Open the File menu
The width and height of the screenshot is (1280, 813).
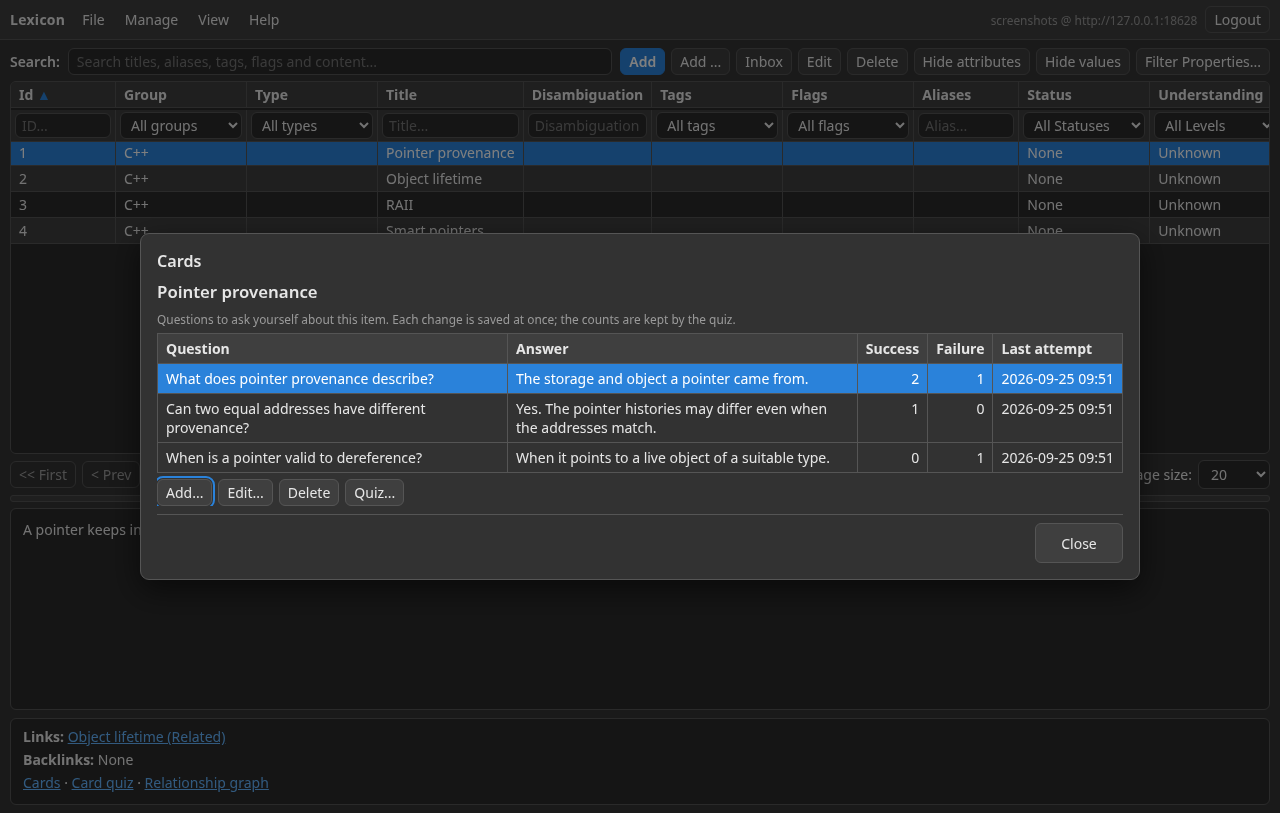pos(93,20)
